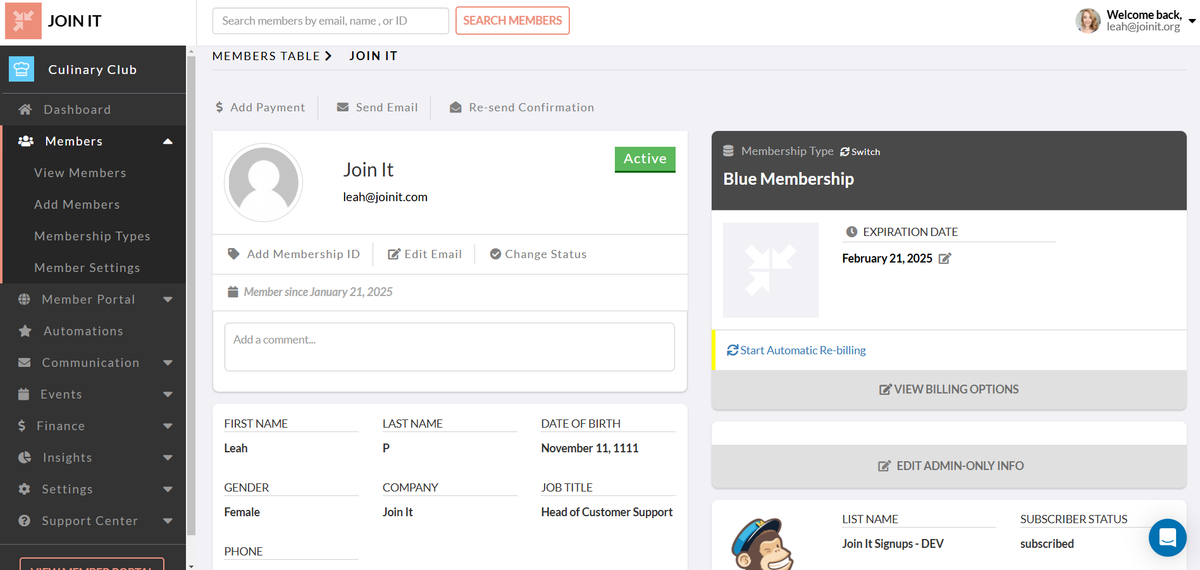Click the Female gender value

[x=242, y=512]
